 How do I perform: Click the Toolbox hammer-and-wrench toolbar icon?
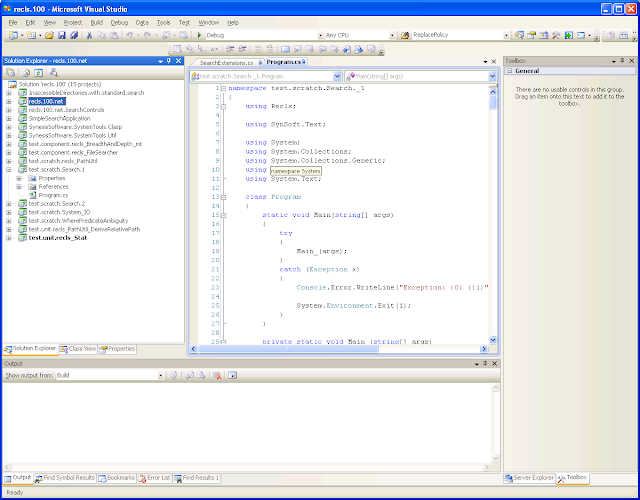click(x=556, y=36)
